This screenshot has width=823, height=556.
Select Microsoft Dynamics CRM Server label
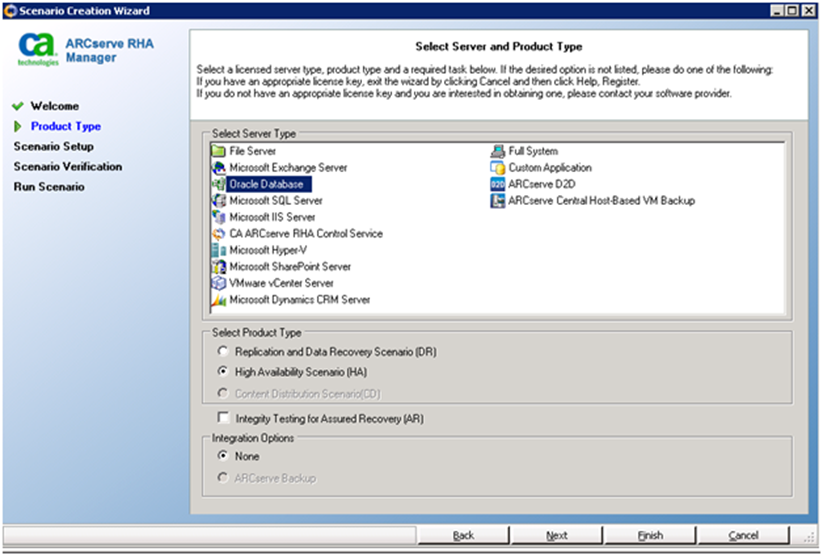click(300, 300)
